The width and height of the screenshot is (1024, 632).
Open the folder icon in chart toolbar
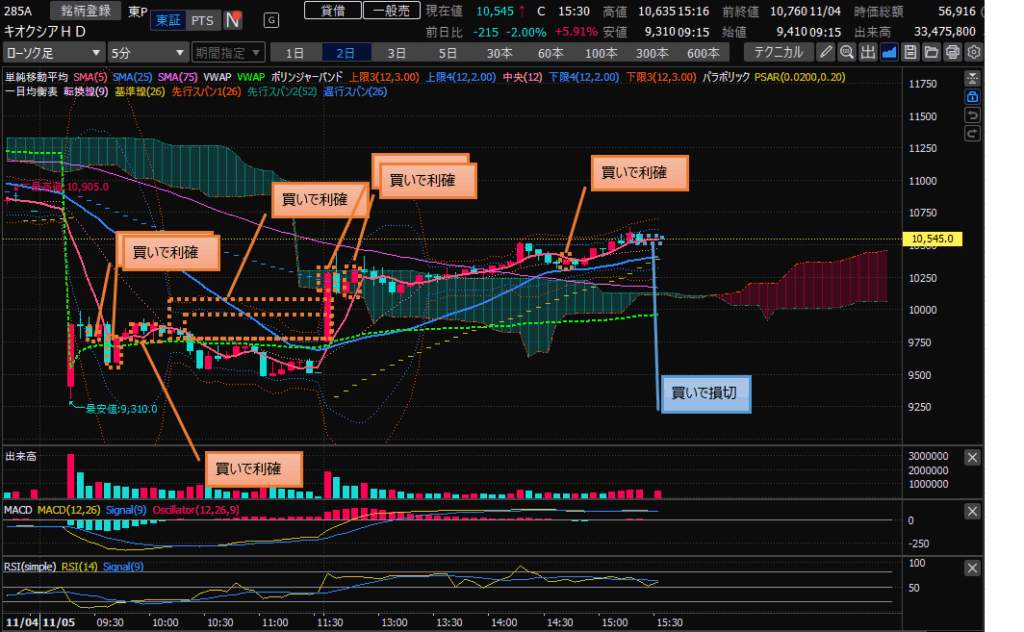tap(931, 52)
